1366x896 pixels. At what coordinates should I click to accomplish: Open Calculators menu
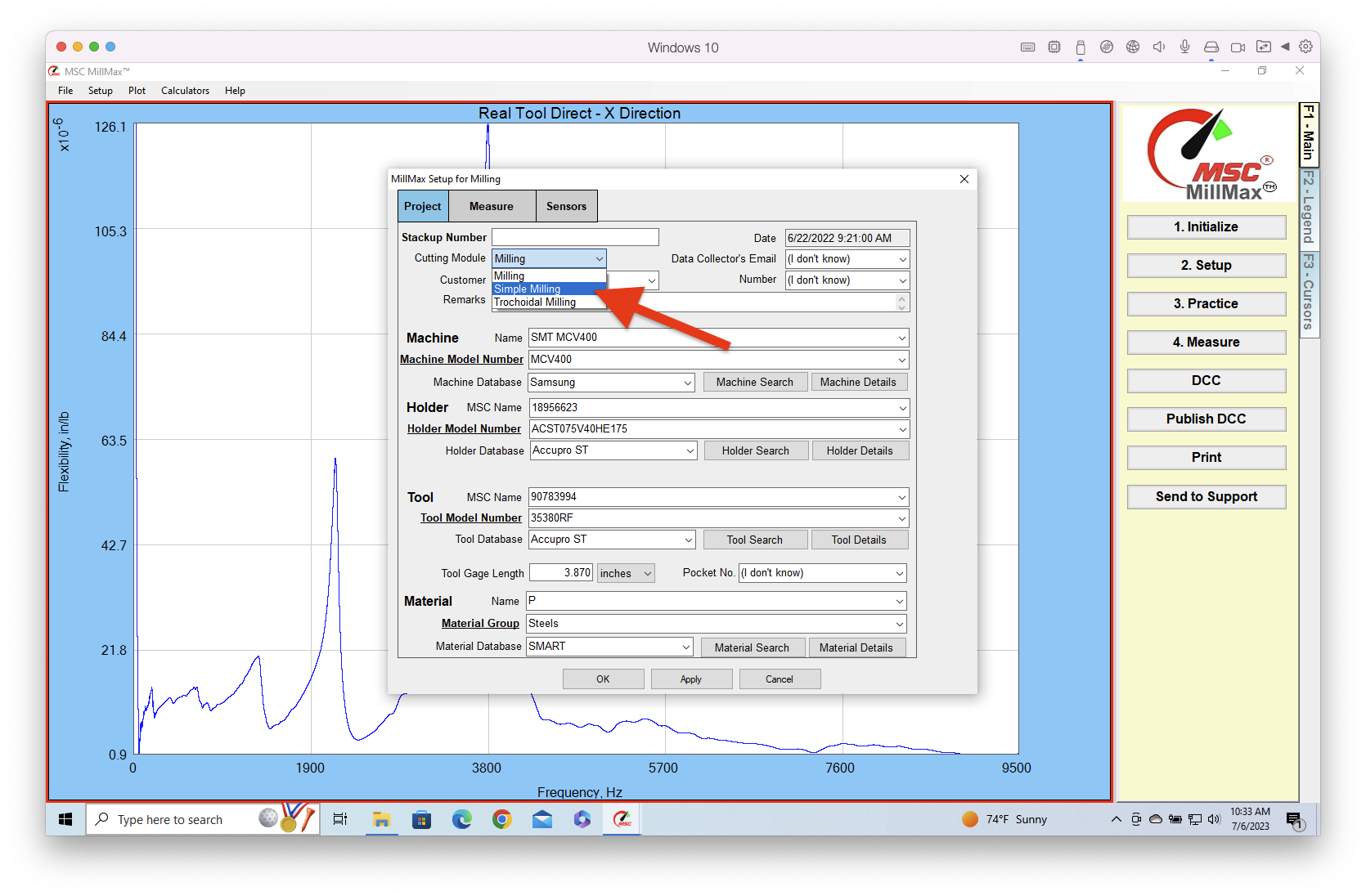pyautogui.click(x=185, y=91)
